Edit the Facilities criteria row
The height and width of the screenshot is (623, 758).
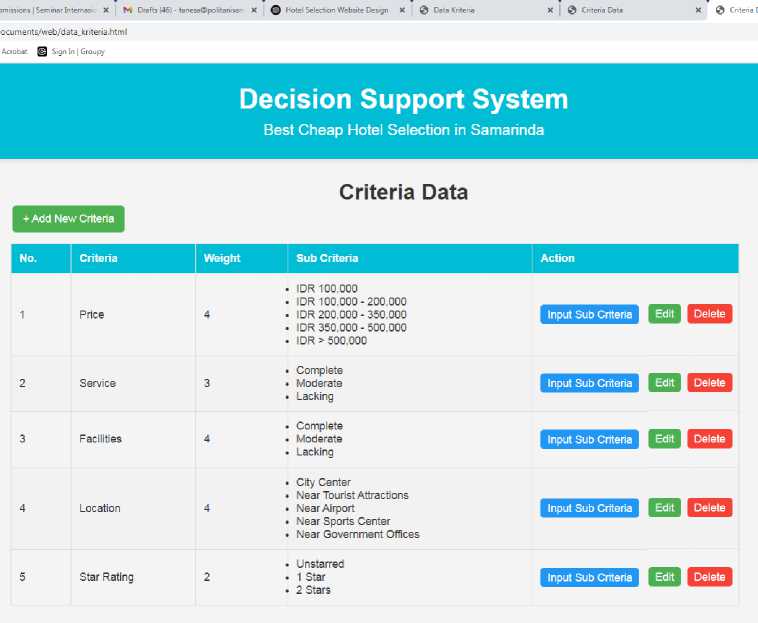coord(664,439)
